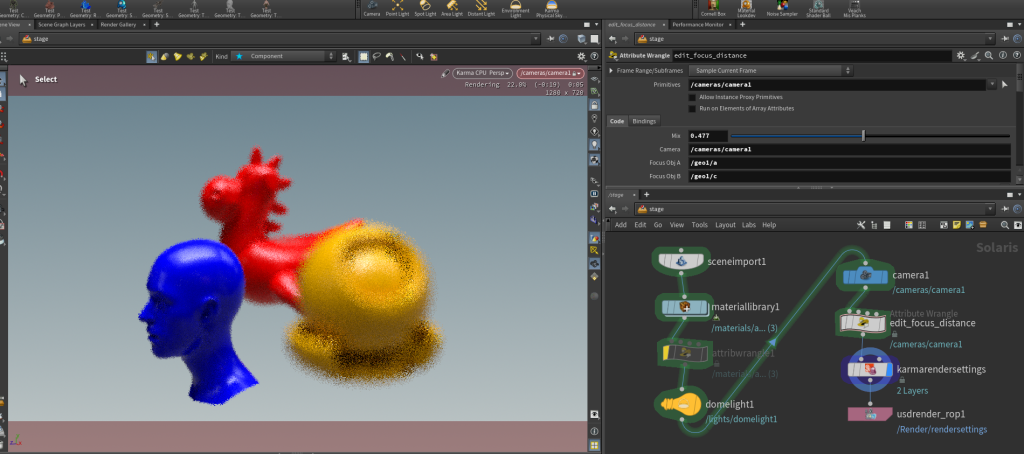Open the Kind Component dropdown
Image resolution: width=1024 pixels, height=454 pixels.
point(285,56)
